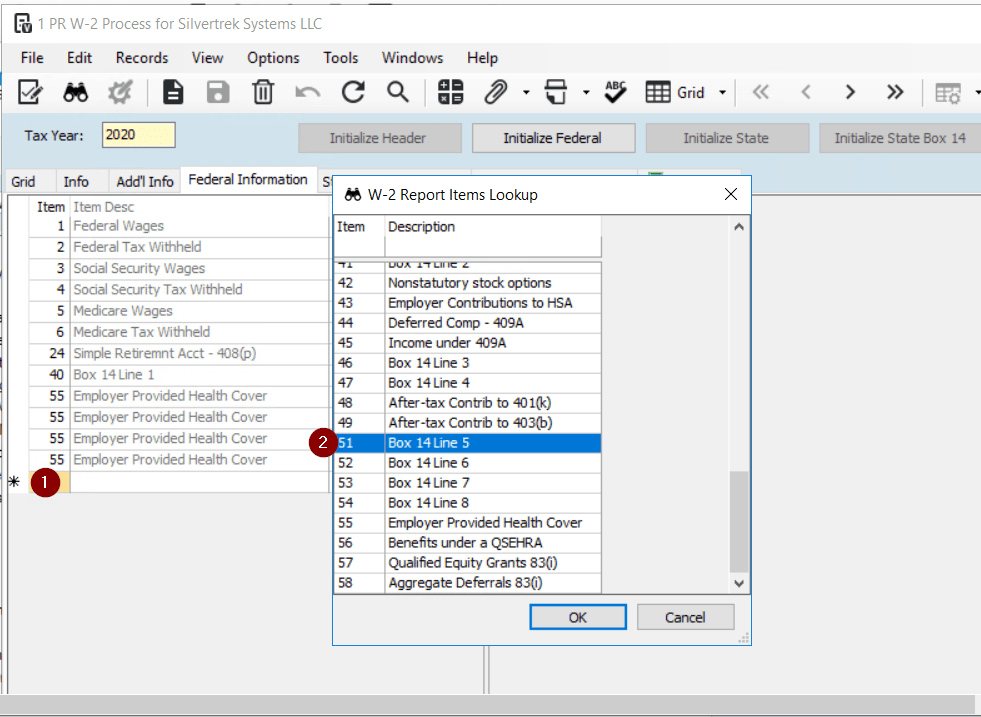Refresh using the circular arrow icon
The image size is (981, 717).
point(353,93)
